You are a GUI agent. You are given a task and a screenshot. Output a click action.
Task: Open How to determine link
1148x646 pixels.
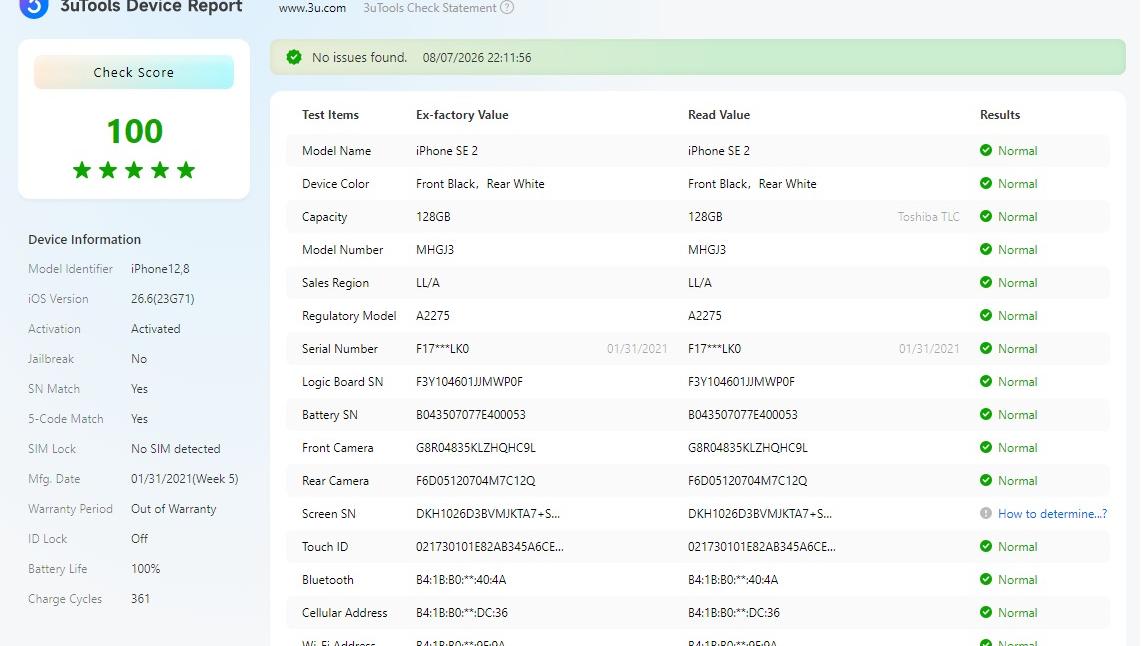[1052, 513]
